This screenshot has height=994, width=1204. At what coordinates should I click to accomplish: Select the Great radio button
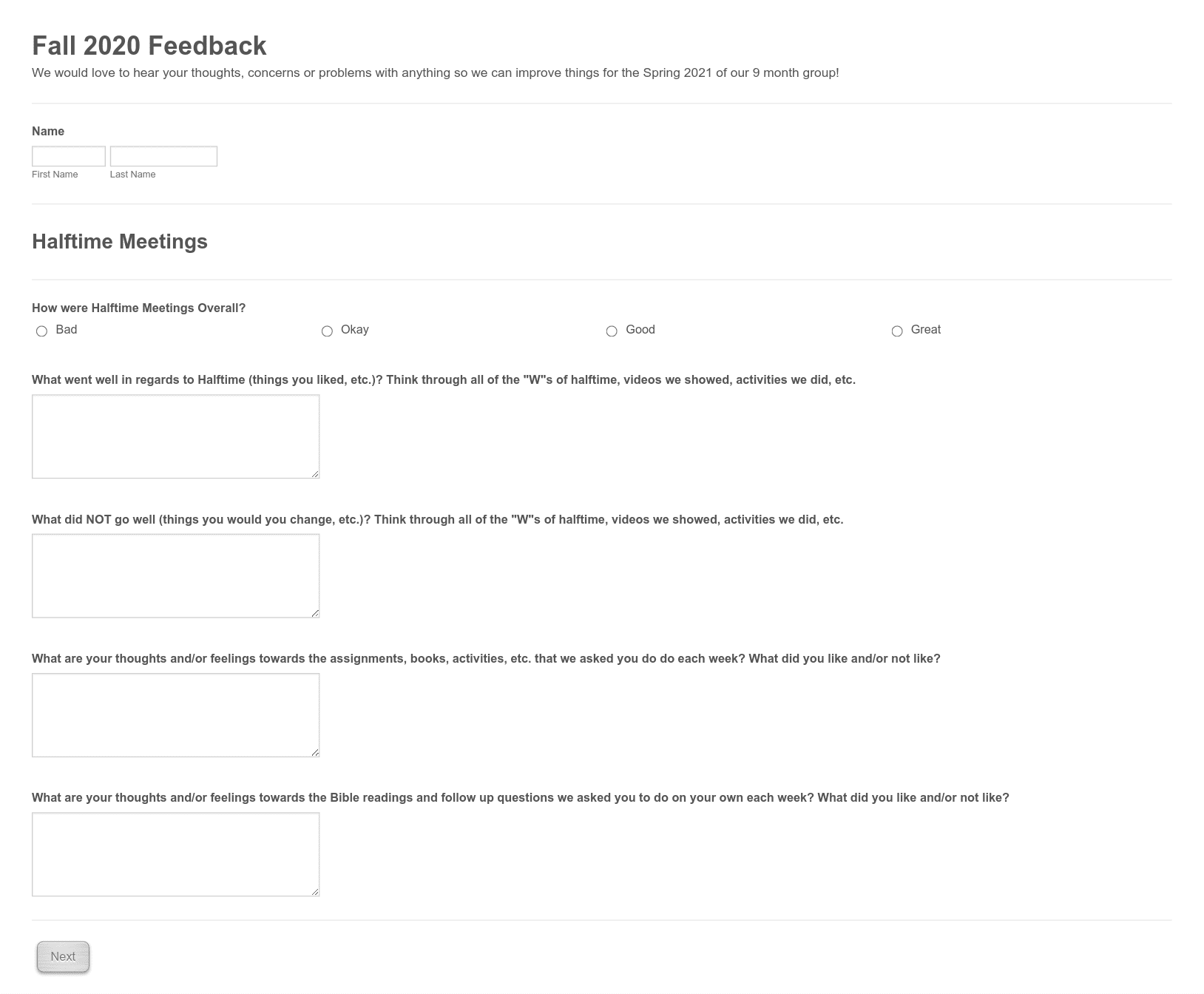click(897, 331)
